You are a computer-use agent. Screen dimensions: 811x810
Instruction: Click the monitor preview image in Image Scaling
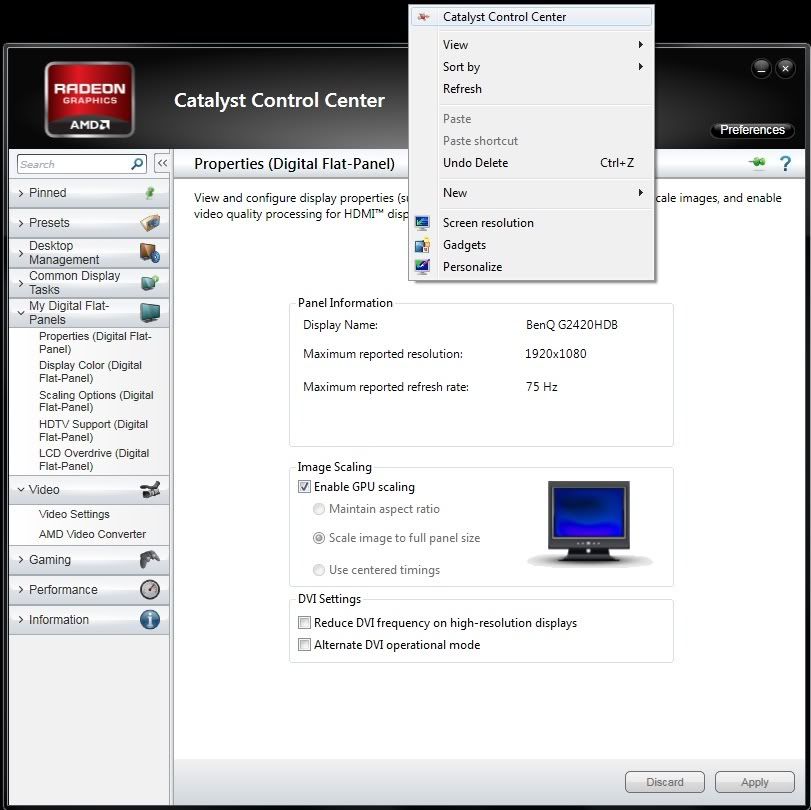click(589, 522)
